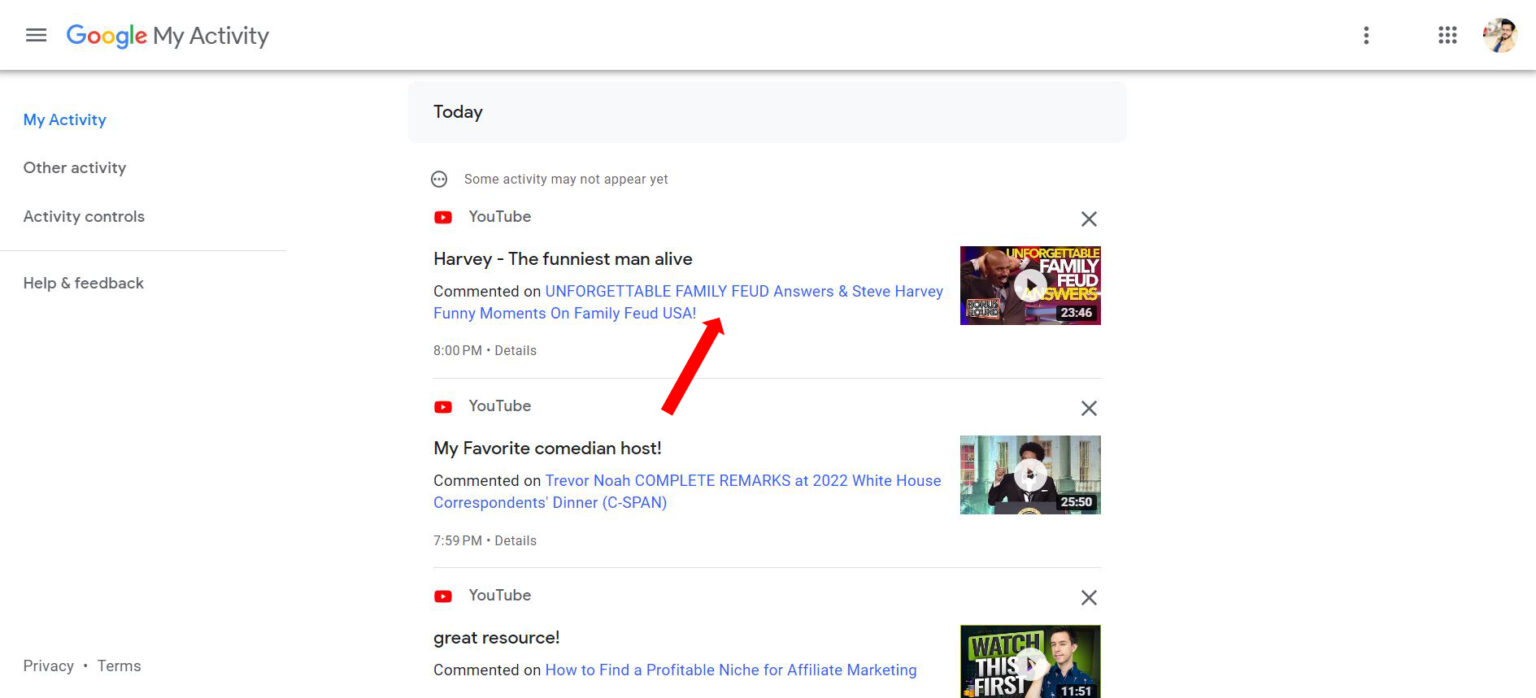Open the hamburger main menu

click(x=36, y=35)
